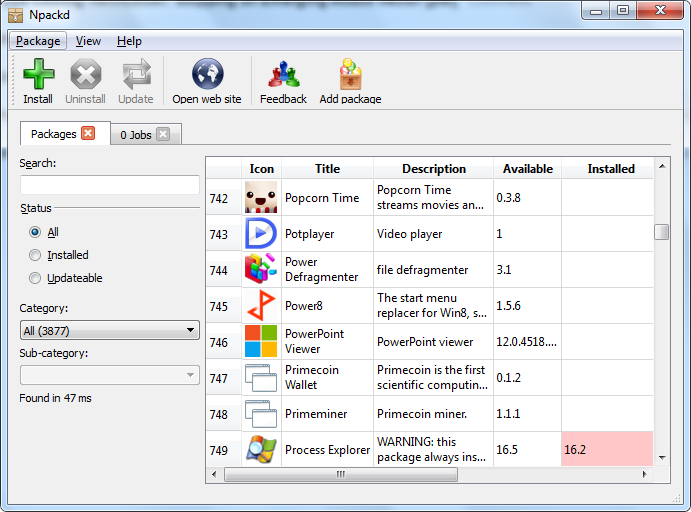Open the Help menu
The height and width of the screenshot is (512, 691).
[129, 41]
